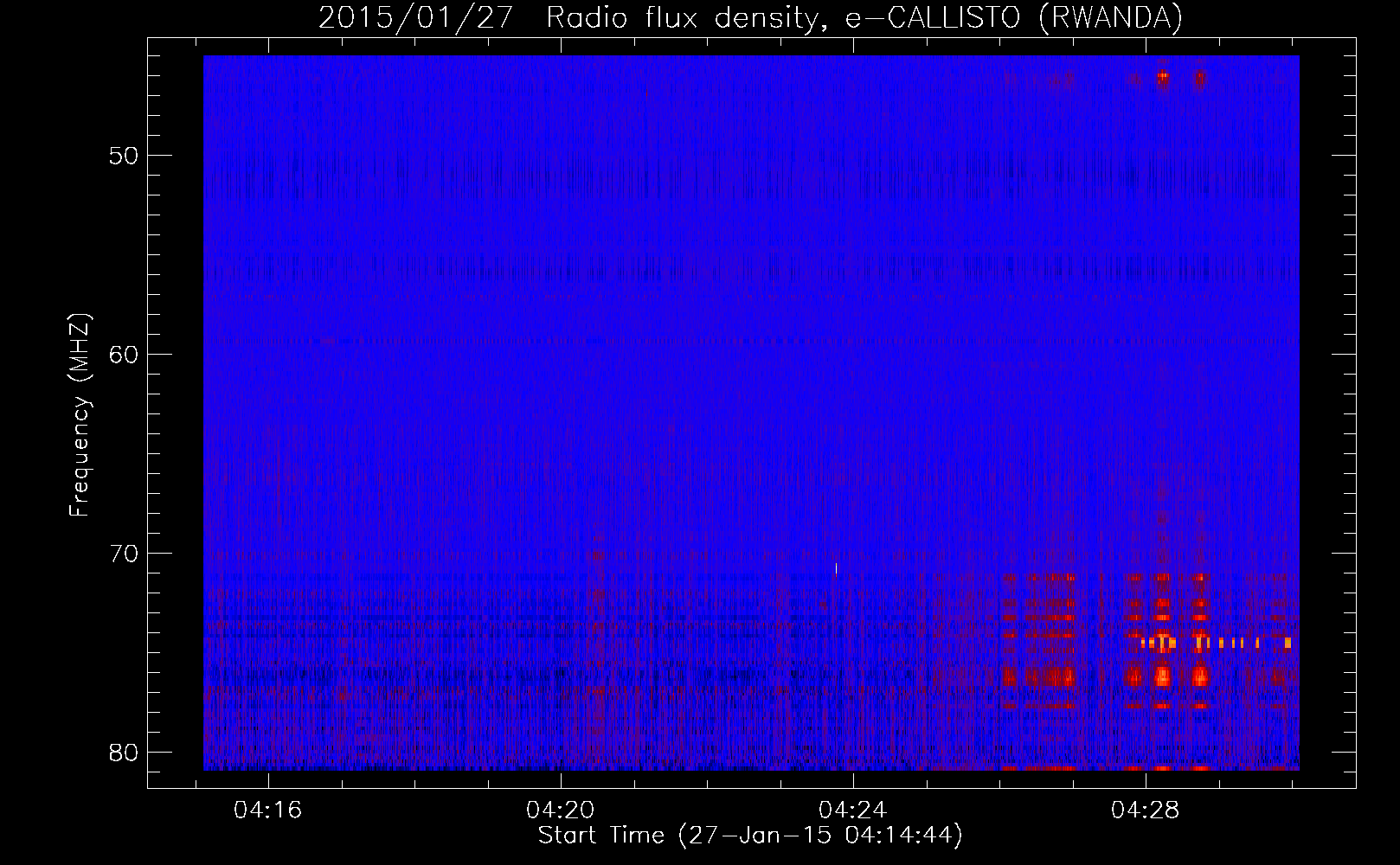Click the 'Start Time (27-Jan-15 04:14:44)' axis label
Image resolution: width=1400 pixels, height=865 pixels.
(750, 836)
